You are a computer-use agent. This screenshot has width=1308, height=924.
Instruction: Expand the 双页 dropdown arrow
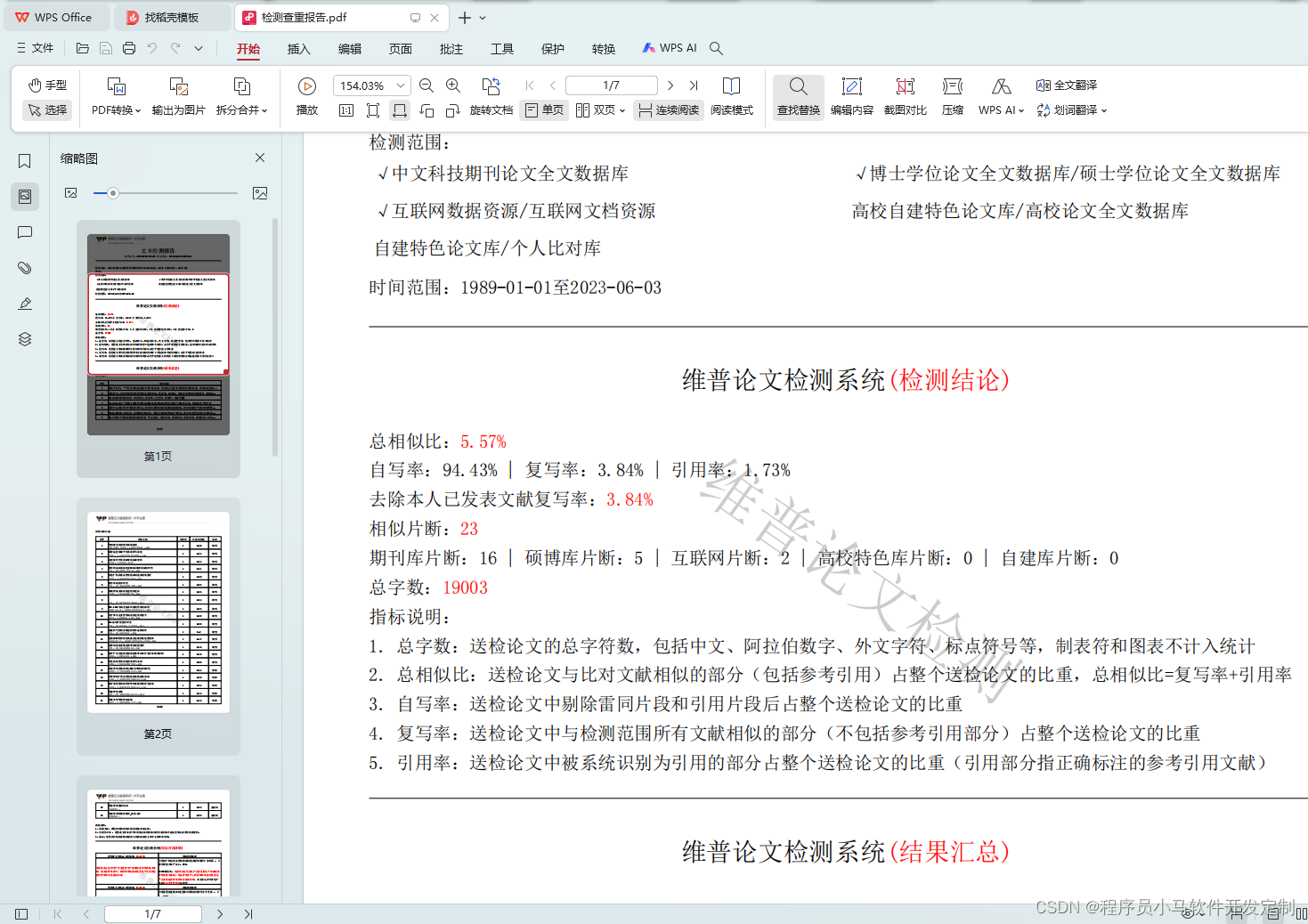(622, 110)
